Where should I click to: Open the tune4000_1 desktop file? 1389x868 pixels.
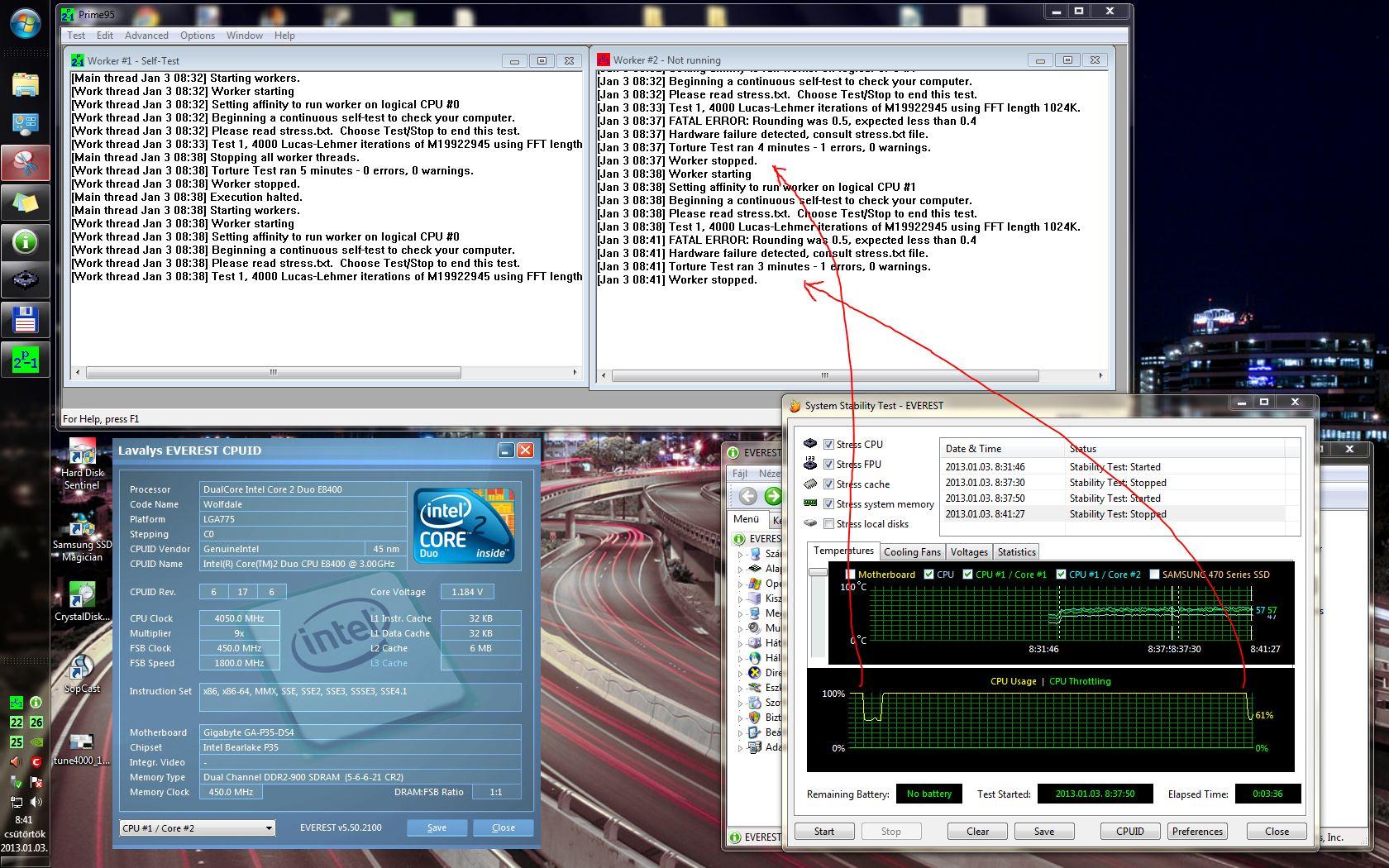pos(82,750)
